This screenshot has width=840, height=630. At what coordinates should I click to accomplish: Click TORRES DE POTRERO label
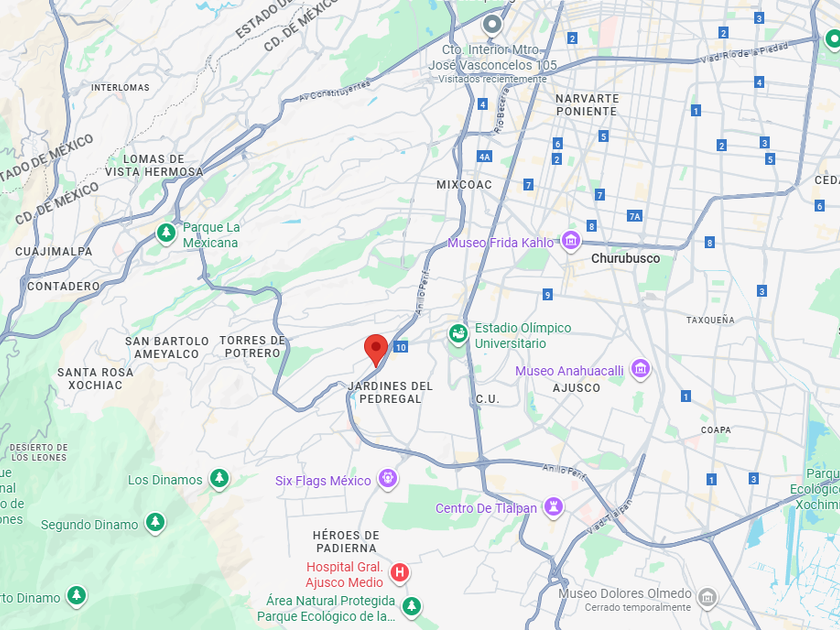pyautogui.click(x=252, y=347)
